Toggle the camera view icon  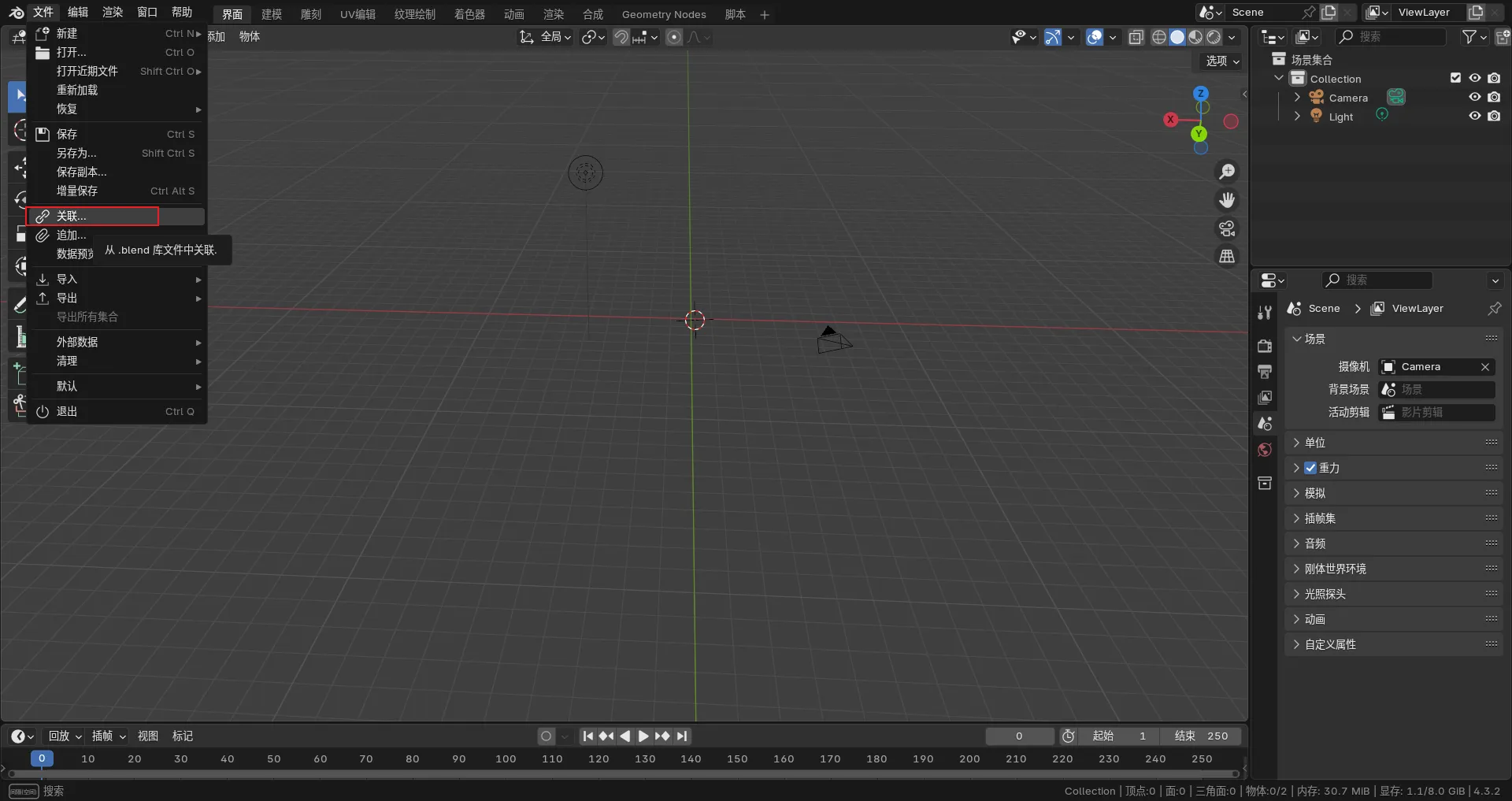click(1227, 228)
